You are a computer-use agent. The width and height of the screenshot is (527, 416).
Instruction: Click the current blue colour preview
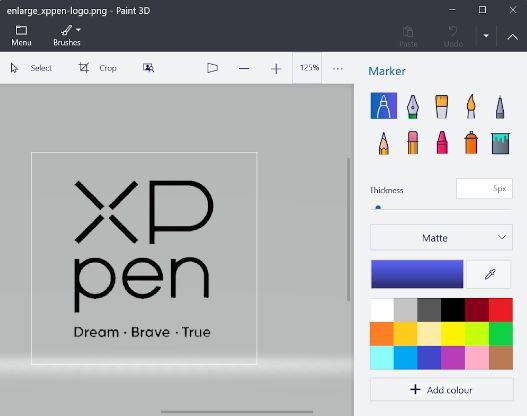coord(417,274)
